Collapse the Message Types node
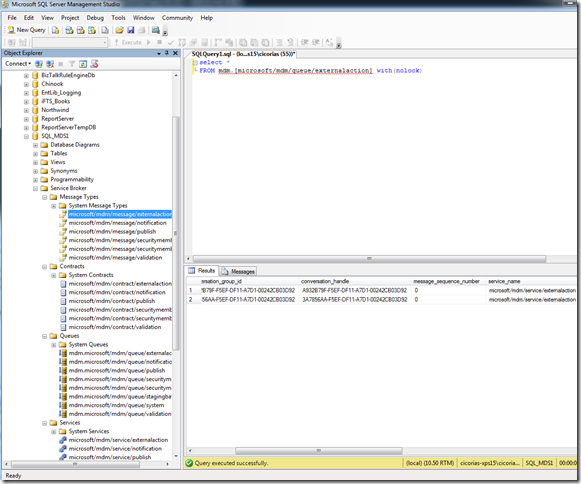The height and width of the screenshot is (484, 581). [x=44, y=197]
